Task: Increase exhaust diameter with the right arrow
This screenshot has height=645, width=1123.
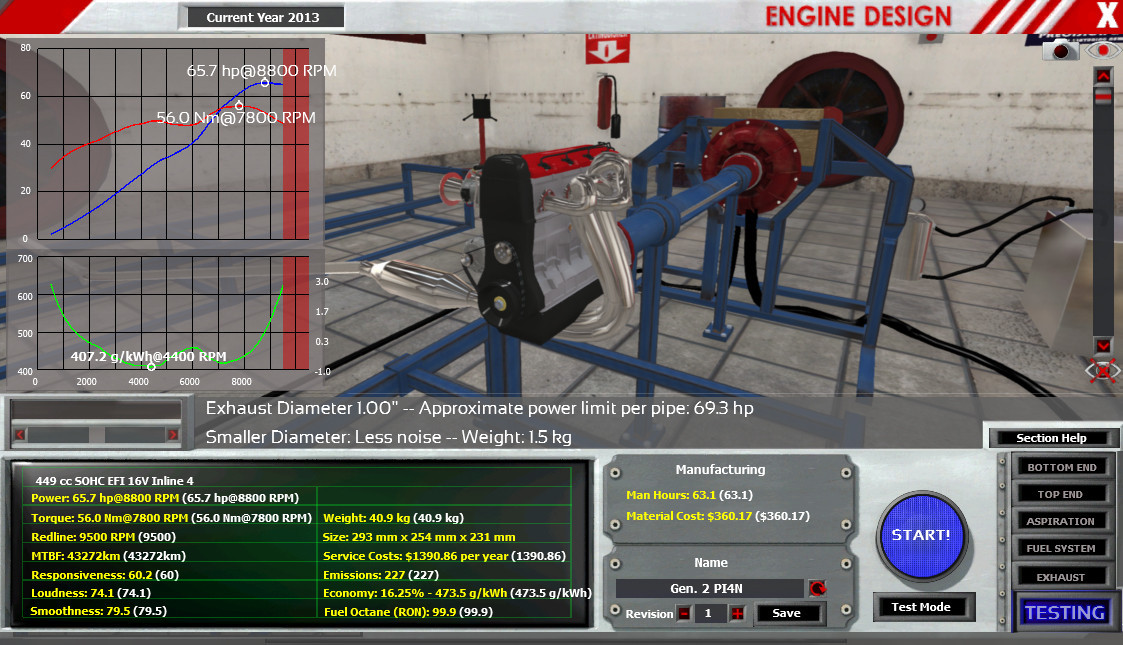Action: 172,434
